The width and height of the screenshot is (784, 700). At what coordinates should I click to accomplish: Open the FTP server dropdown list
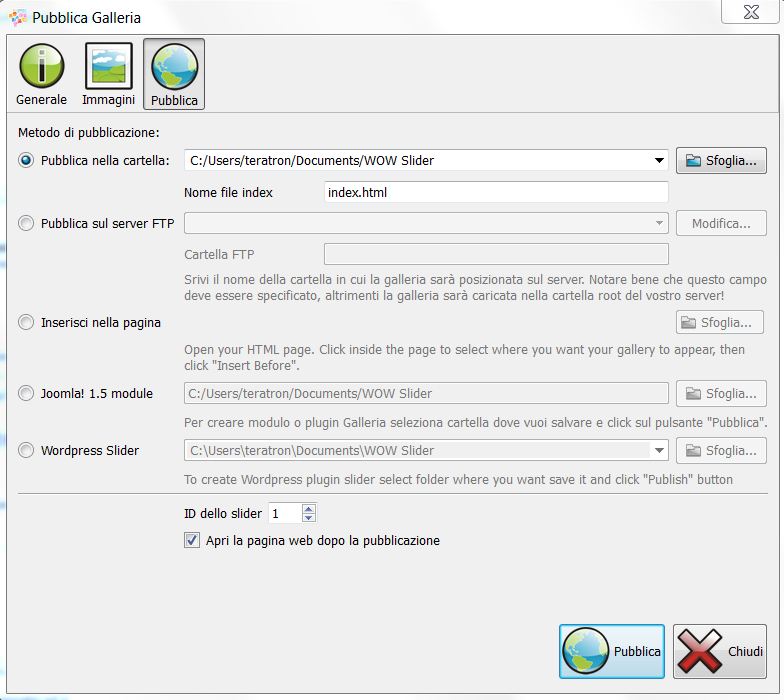pos(659,223)
